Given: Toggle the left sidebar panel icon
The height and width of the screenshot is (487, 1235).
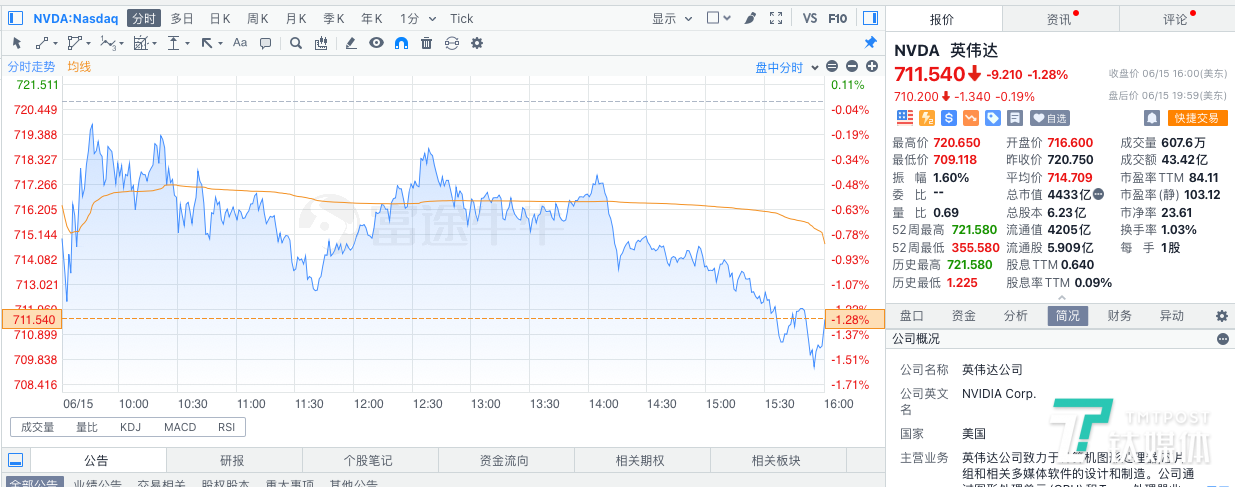Looking at the screenshot, I should (15, 461).
